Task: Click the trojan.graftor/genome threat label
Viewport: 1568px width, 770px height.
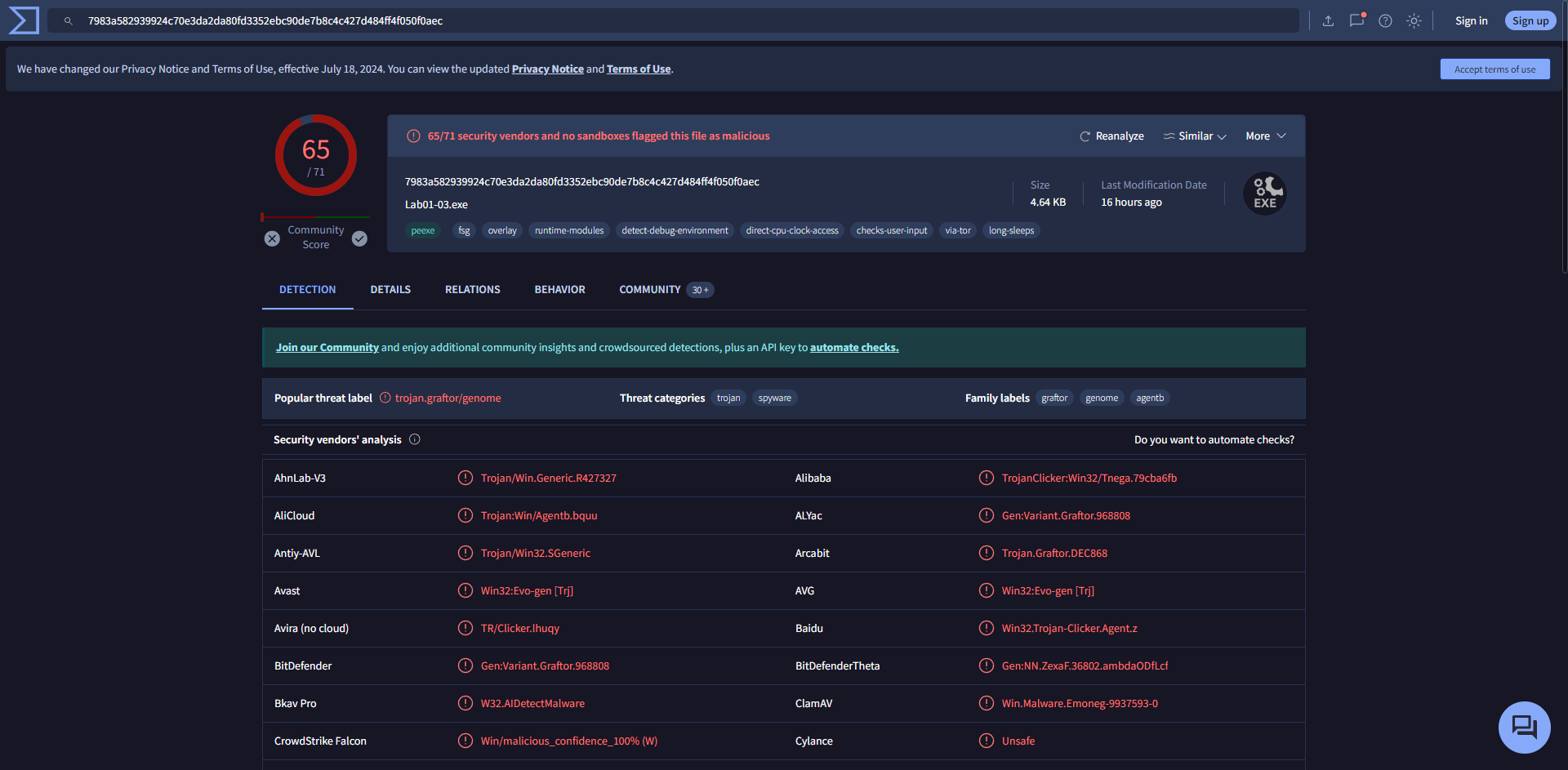Action: click(448, 398)
